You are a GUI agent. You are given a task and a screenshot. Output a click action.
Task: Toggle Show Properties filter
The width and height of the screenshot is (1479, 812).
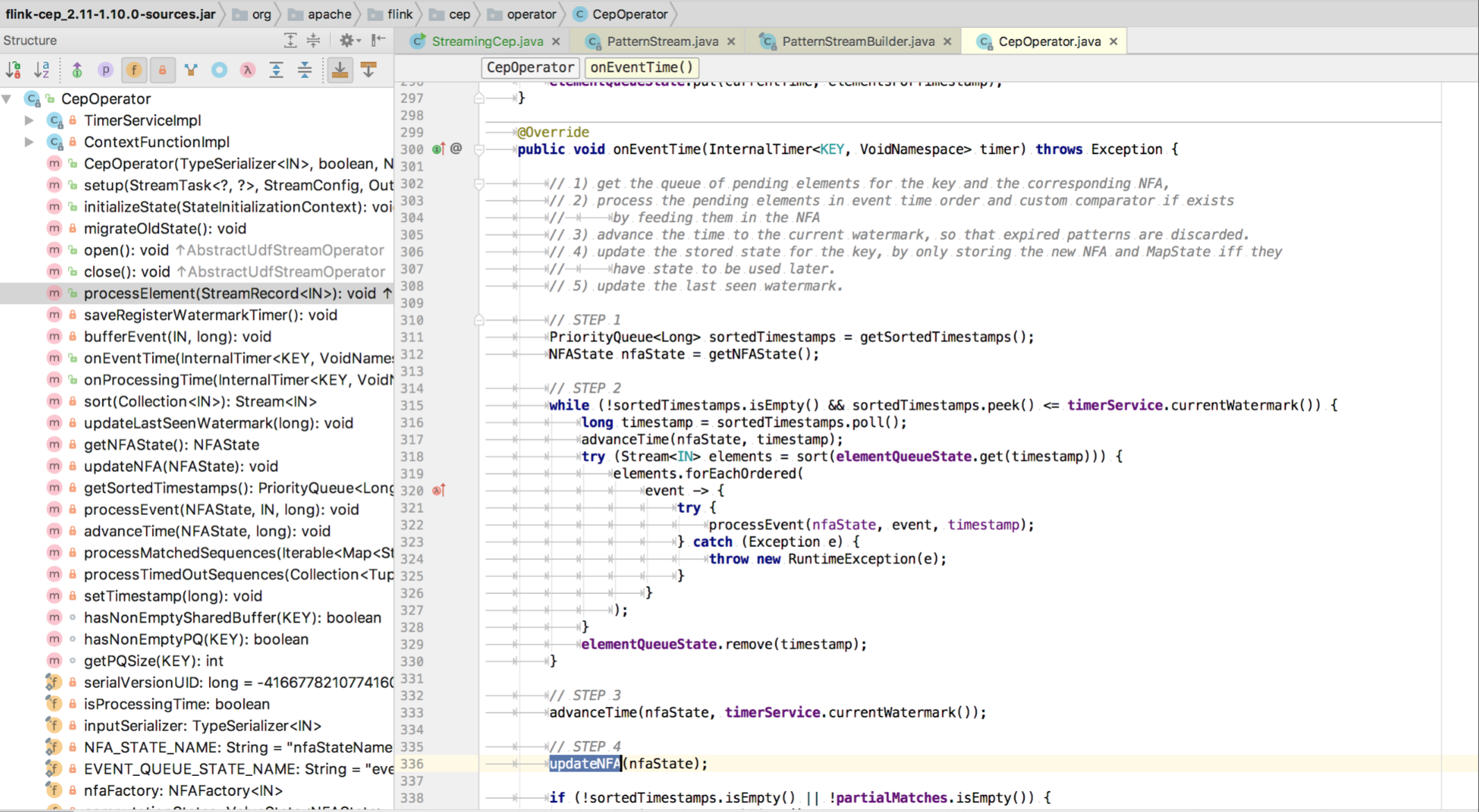click(106, 69)
